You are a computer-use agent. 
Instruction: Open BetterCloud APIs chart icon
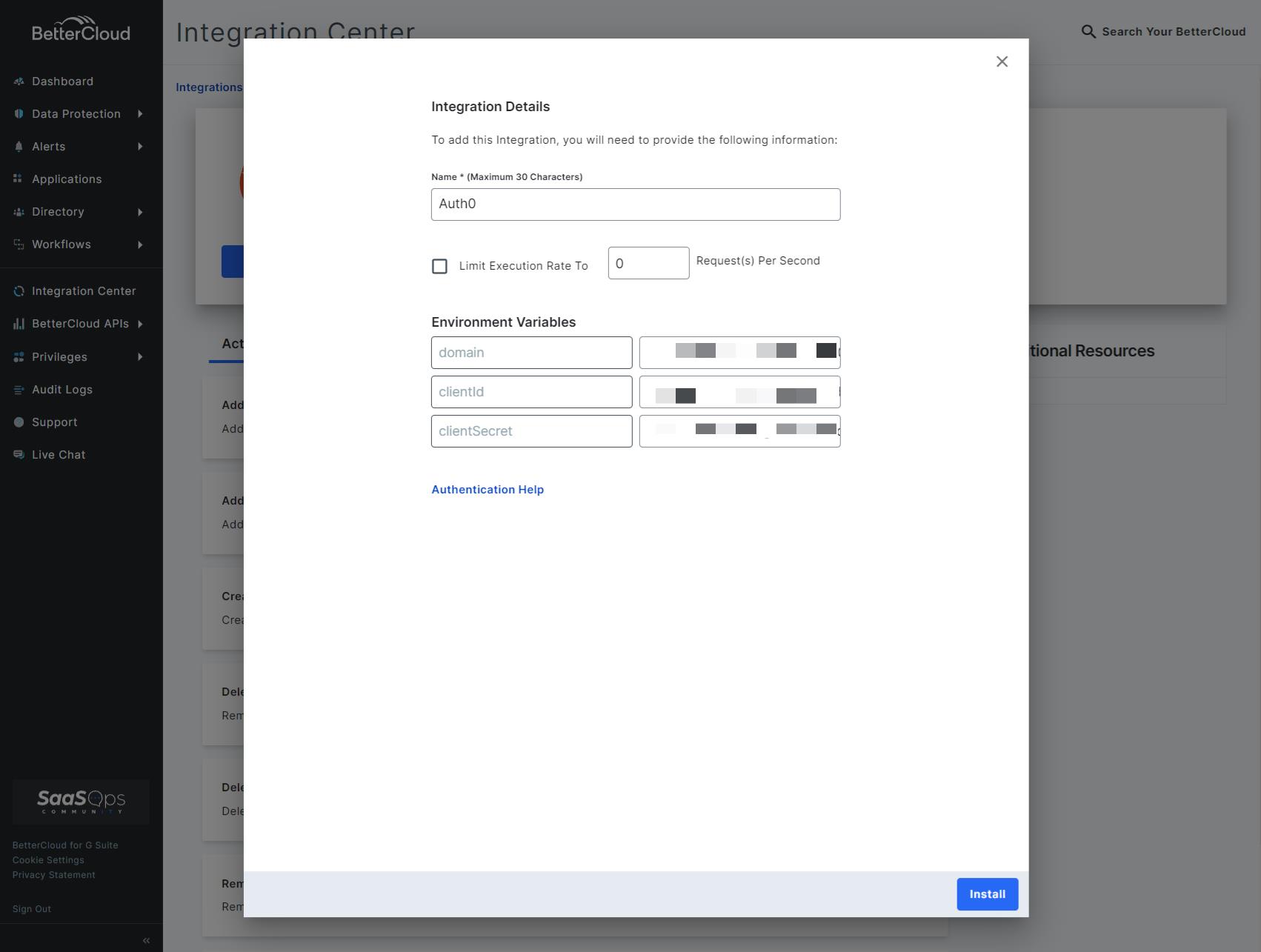pos(19,324)
